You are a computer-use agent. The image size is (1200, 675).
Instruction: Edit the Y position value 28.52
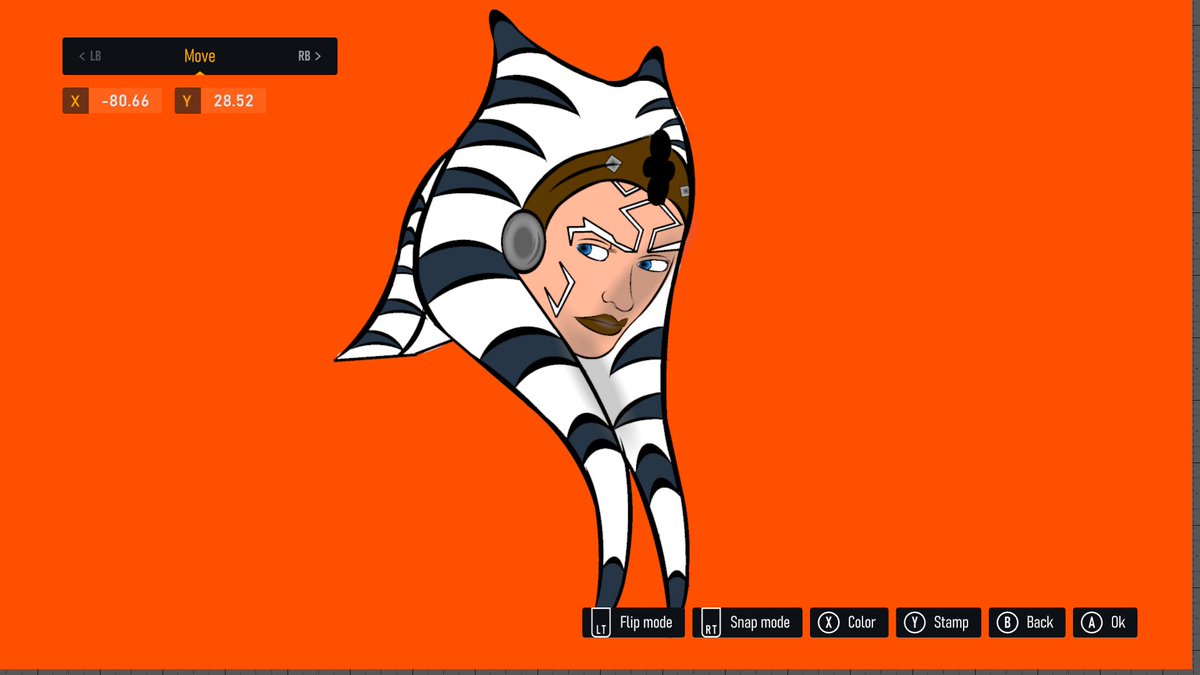point(233,101)
